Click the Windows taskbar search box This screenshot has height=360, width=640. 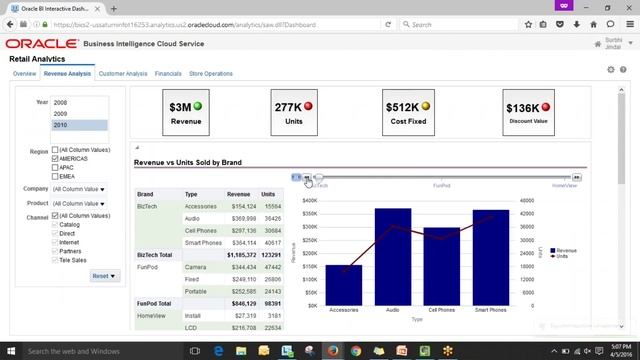pyautogui.click(x=102, y=351)
